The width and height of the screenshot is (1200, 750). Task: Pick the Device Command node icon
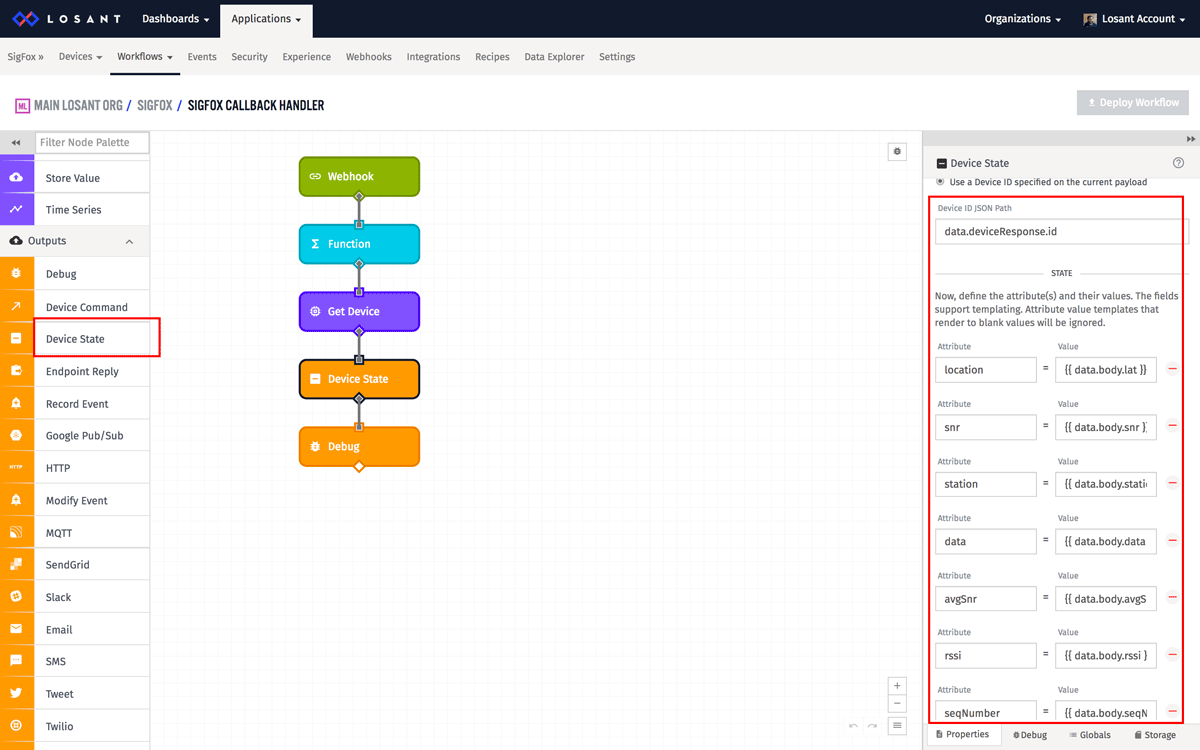tap(16, 307)
